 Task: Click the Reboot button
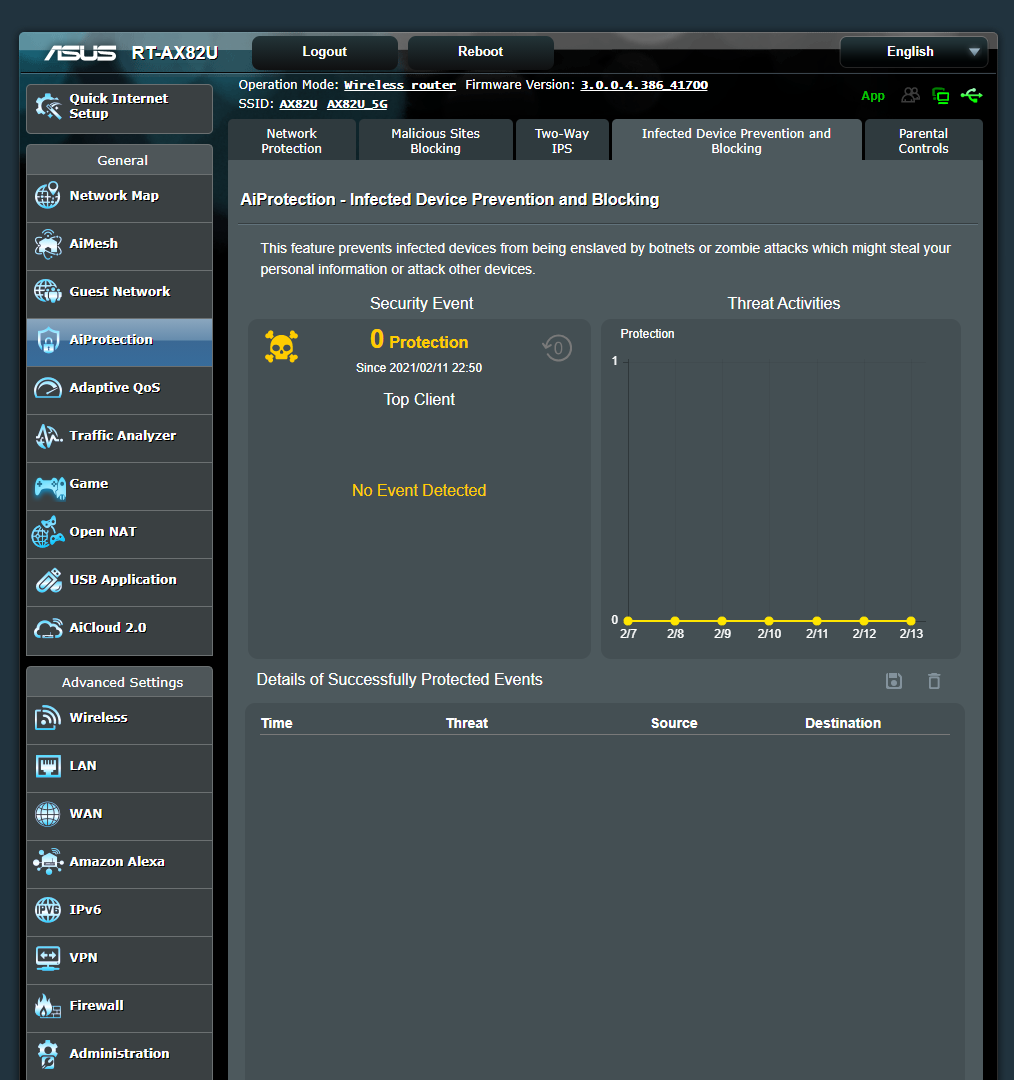(x=480, y=52)
